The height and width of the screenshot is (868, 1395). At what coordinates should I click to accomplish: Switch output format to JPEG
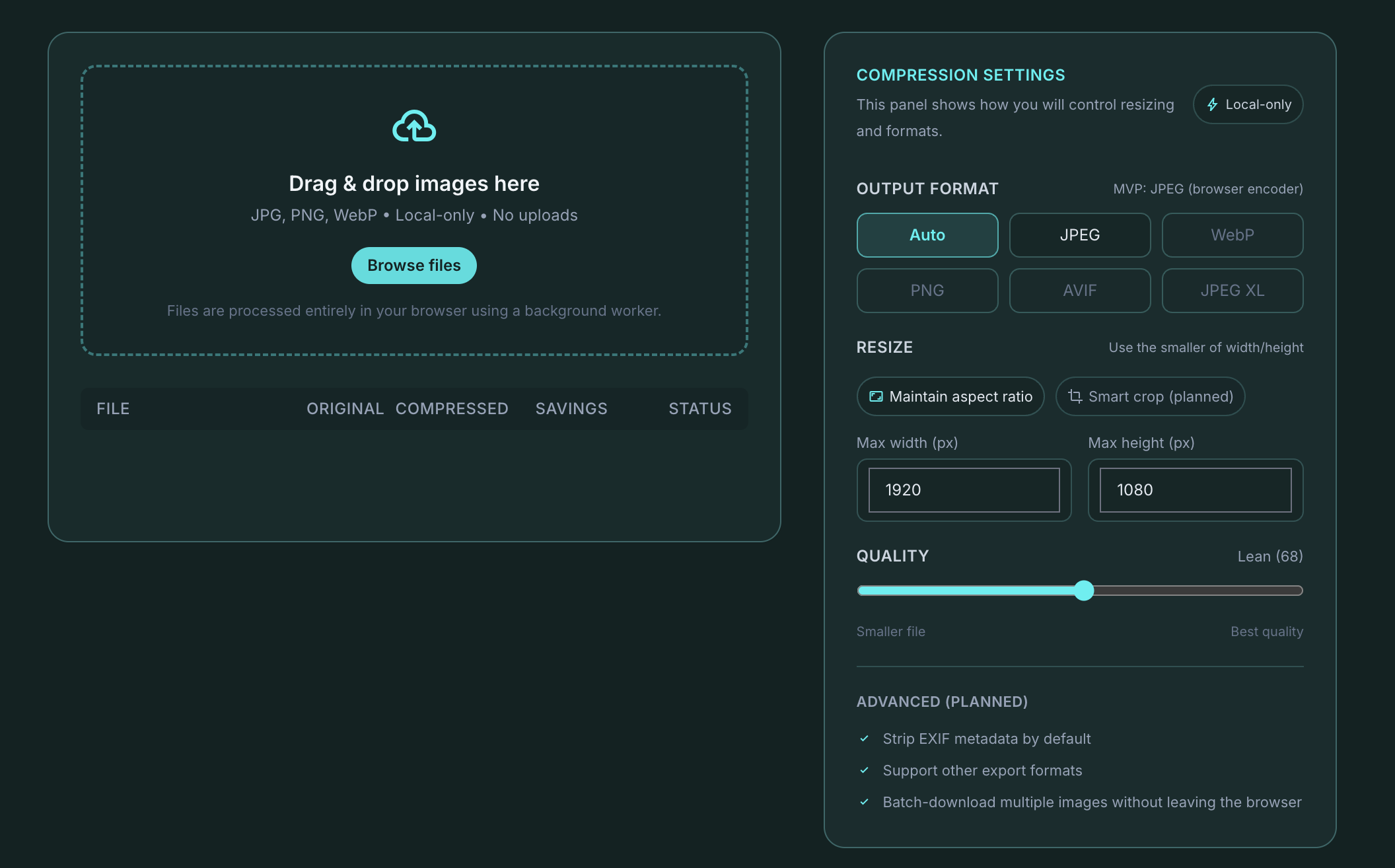tap(1080, 235)
